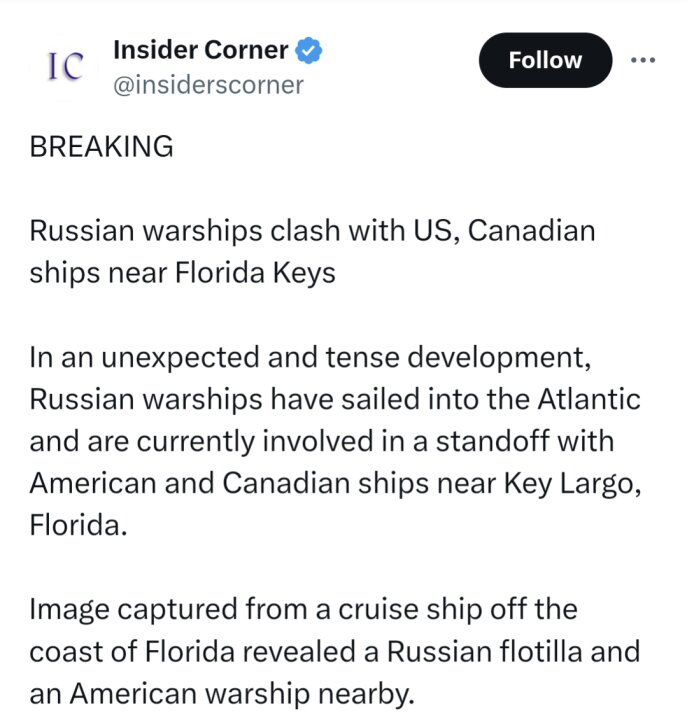Open the IC profile avatar

65,66
